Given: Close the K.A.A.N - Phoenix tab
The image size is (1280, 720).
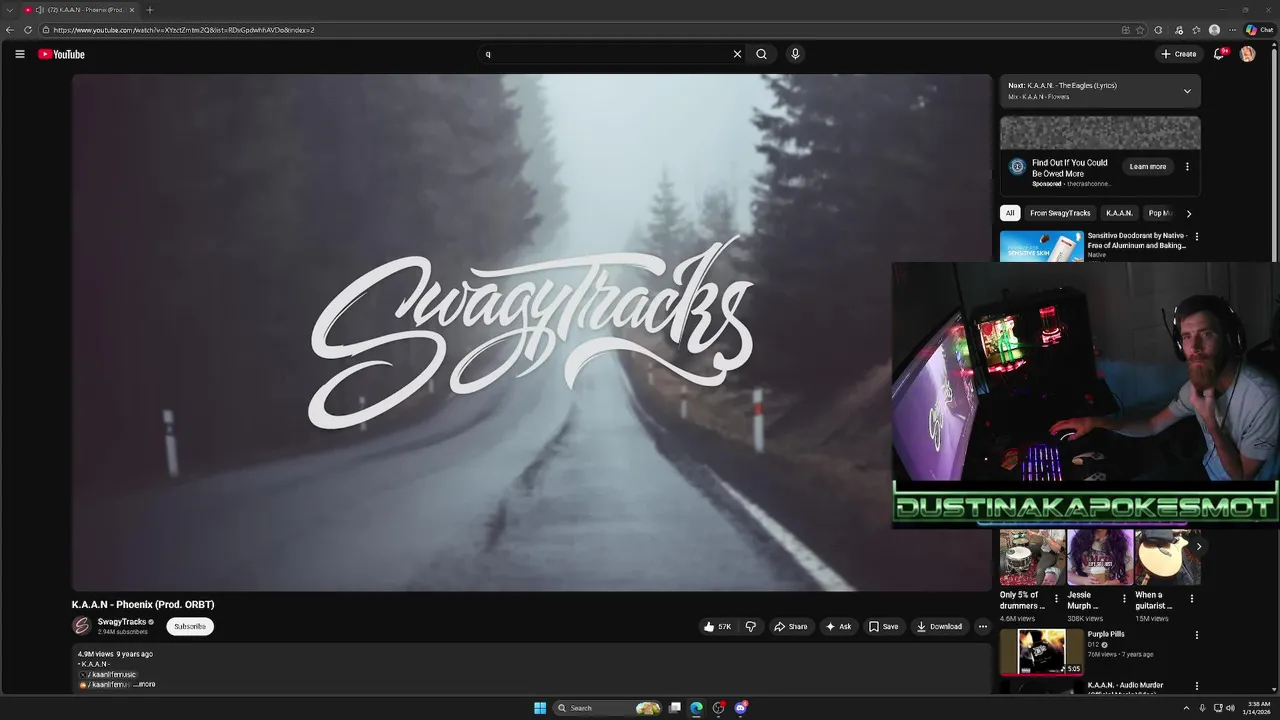Looking at the screenshot, I should tap(131, 10).
